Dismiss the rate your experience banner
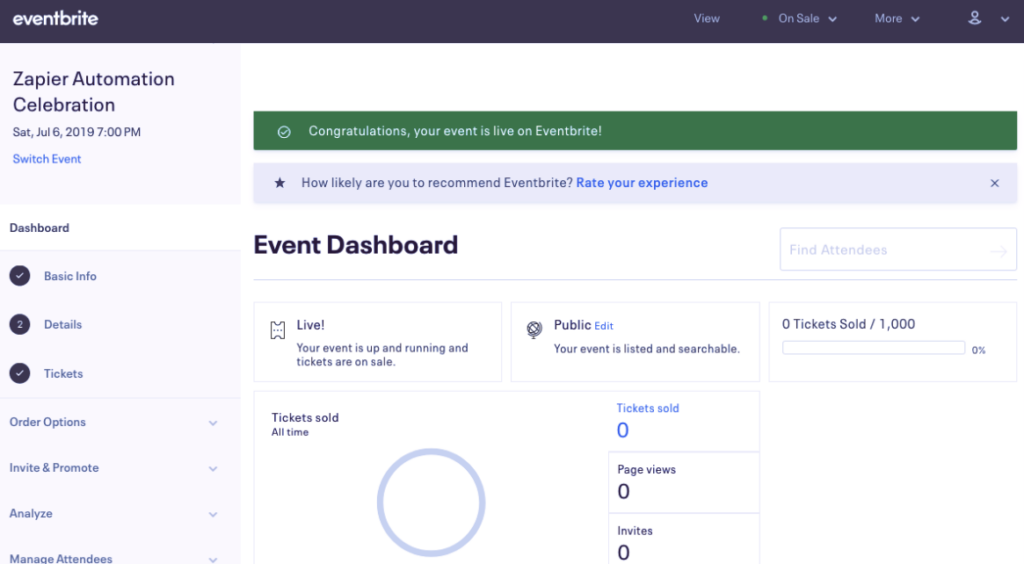 (x=995, y=183)
